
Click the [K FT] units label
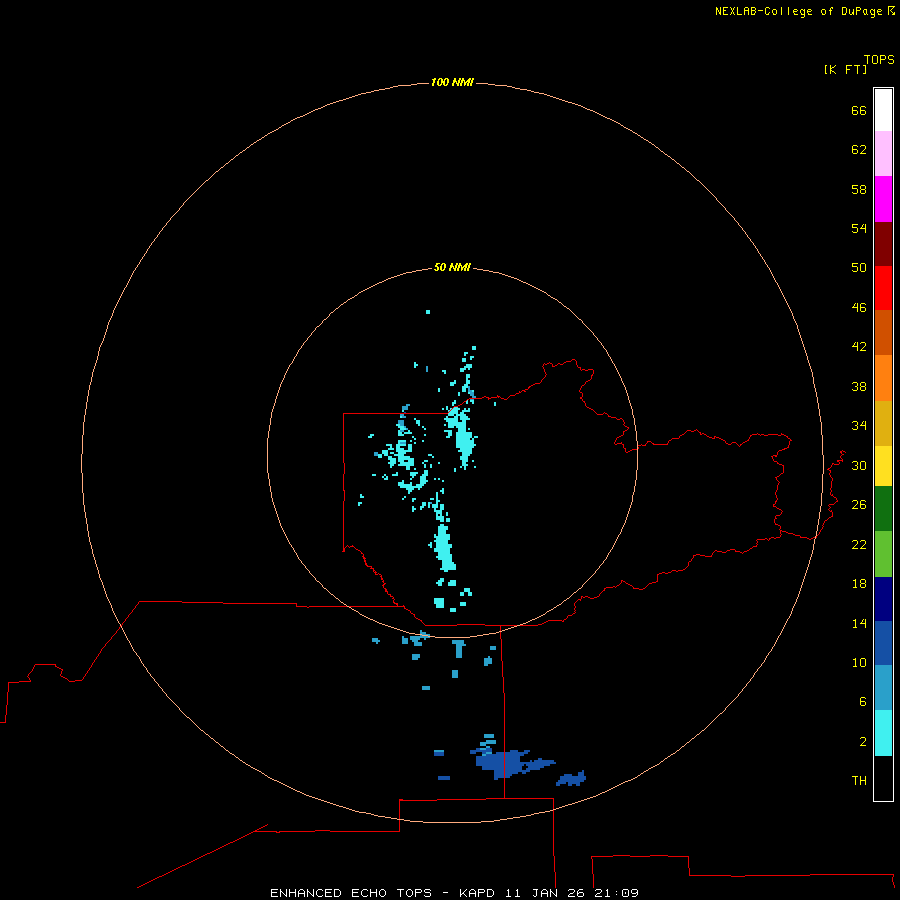(845, 69)
